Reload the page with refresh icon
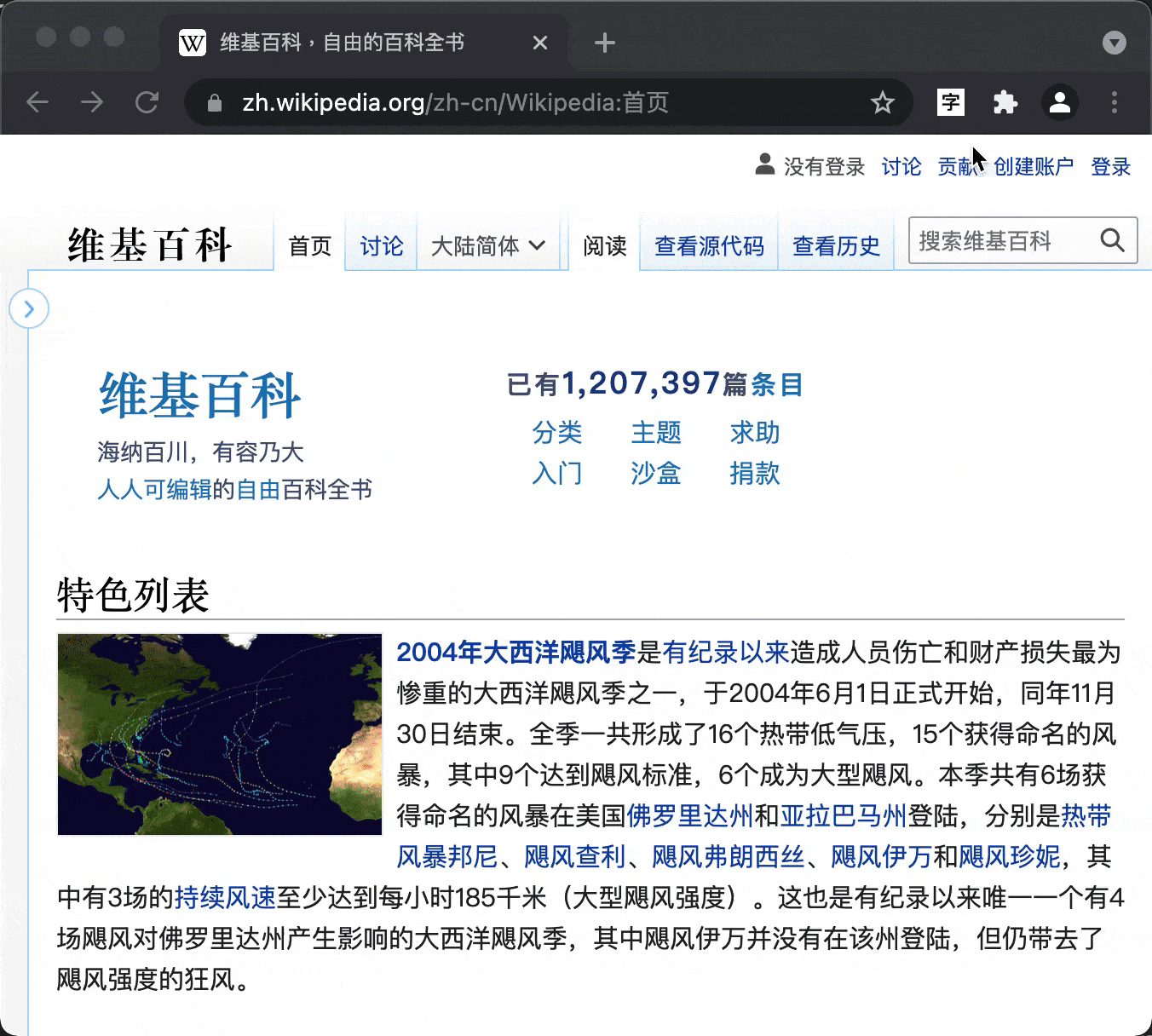 tap(147, 103)
